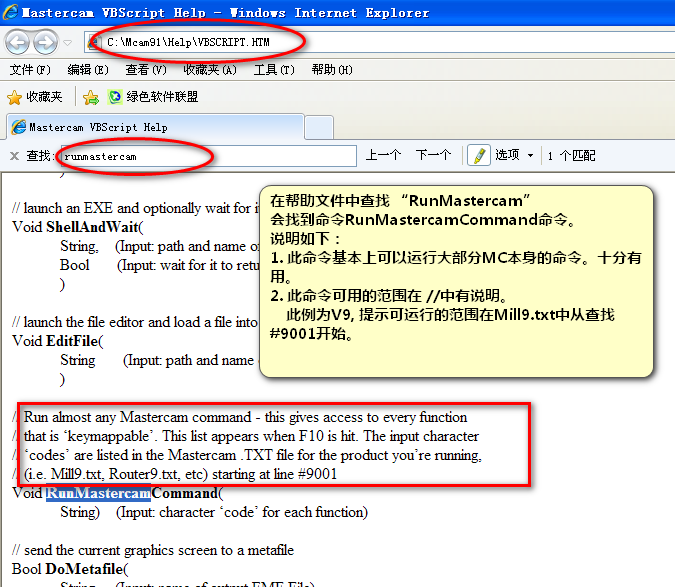Image resolution: width=675 pixels, height=587 pixels.
Task: Toggle the highlight-all-matches pencil icon
Action: 479,155
